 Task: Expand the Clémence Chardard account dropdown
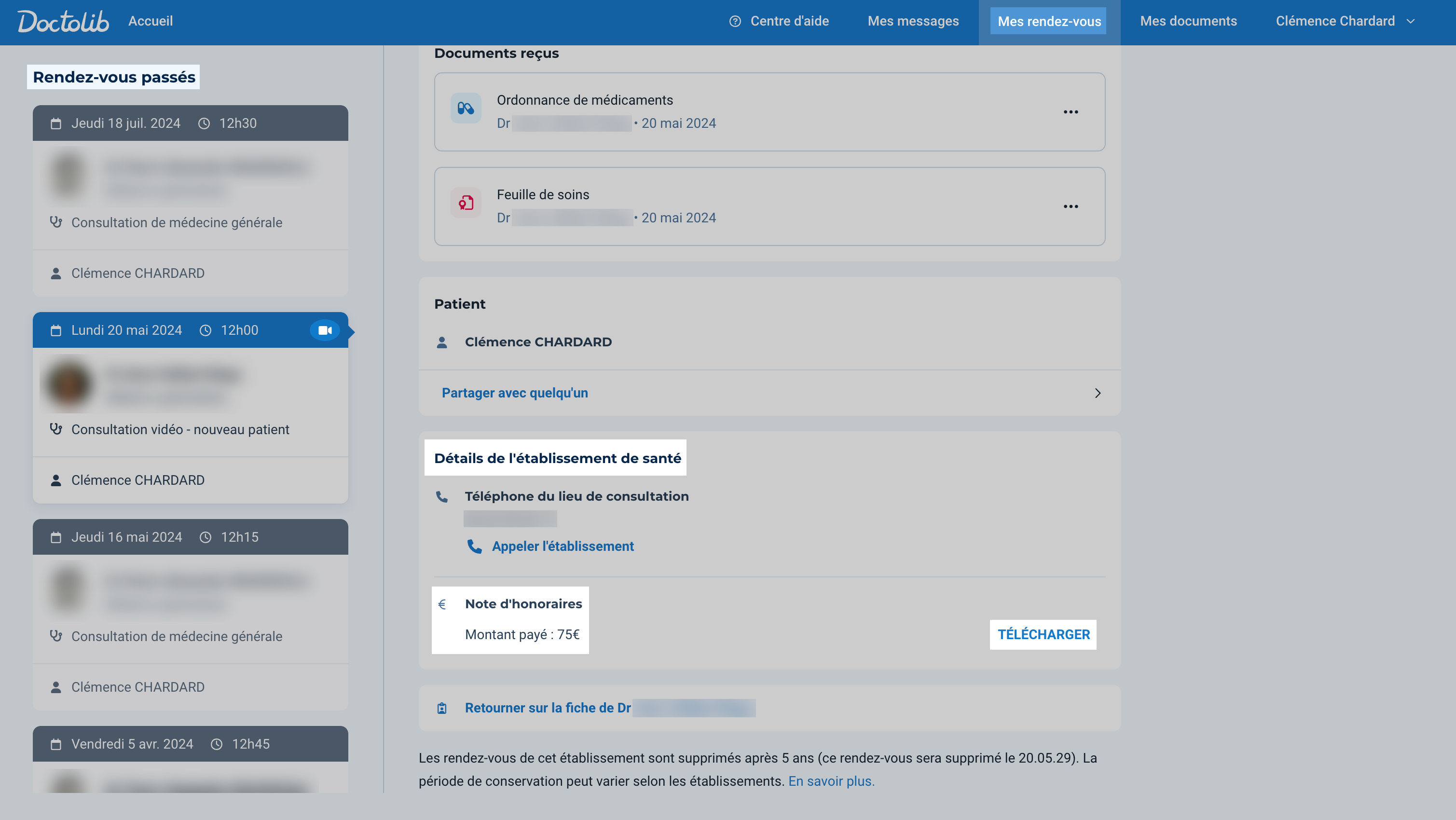(1345, 22)
